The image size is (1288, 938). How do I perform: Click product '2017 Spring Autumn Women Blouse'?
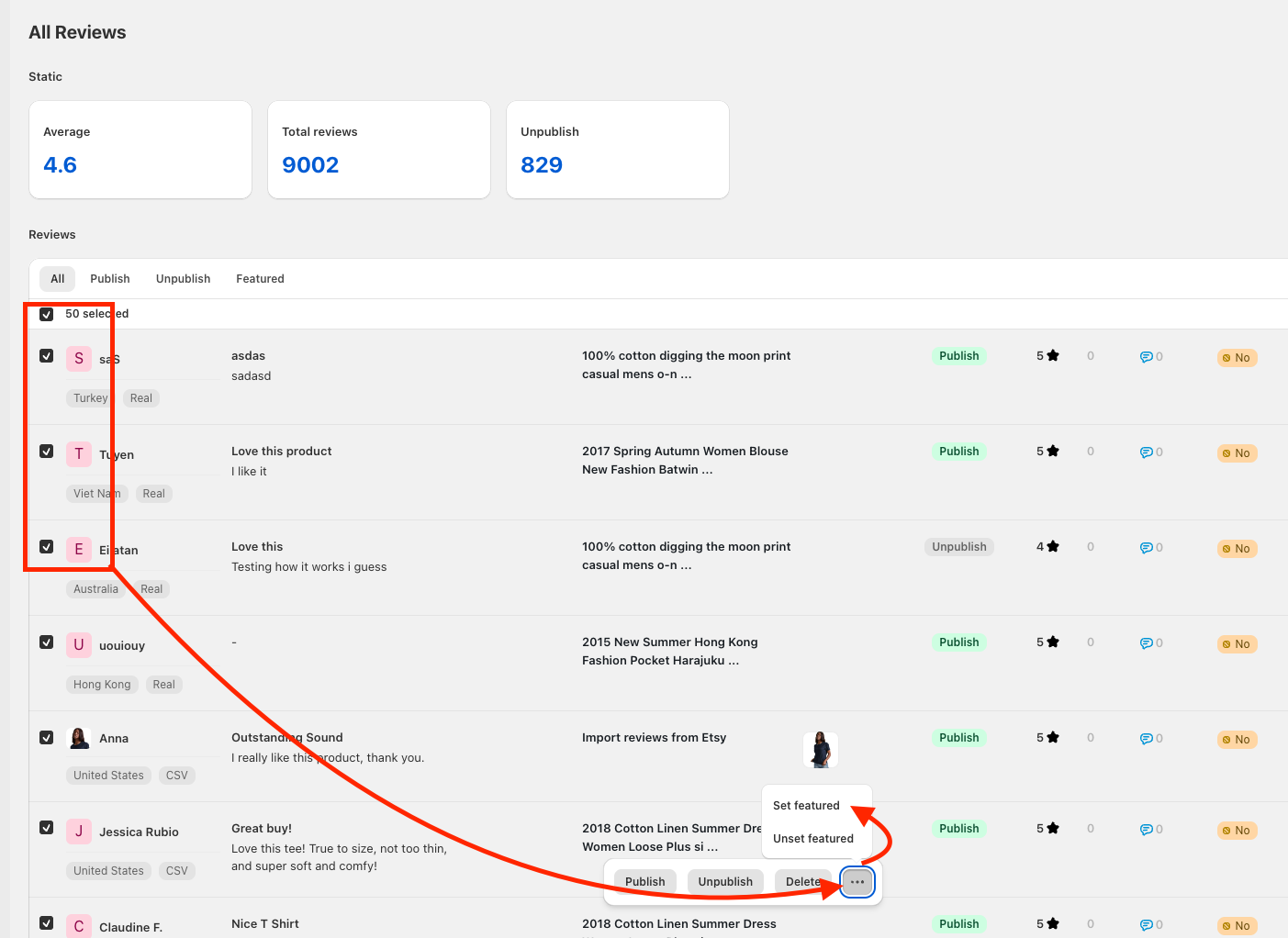(685, 461)
